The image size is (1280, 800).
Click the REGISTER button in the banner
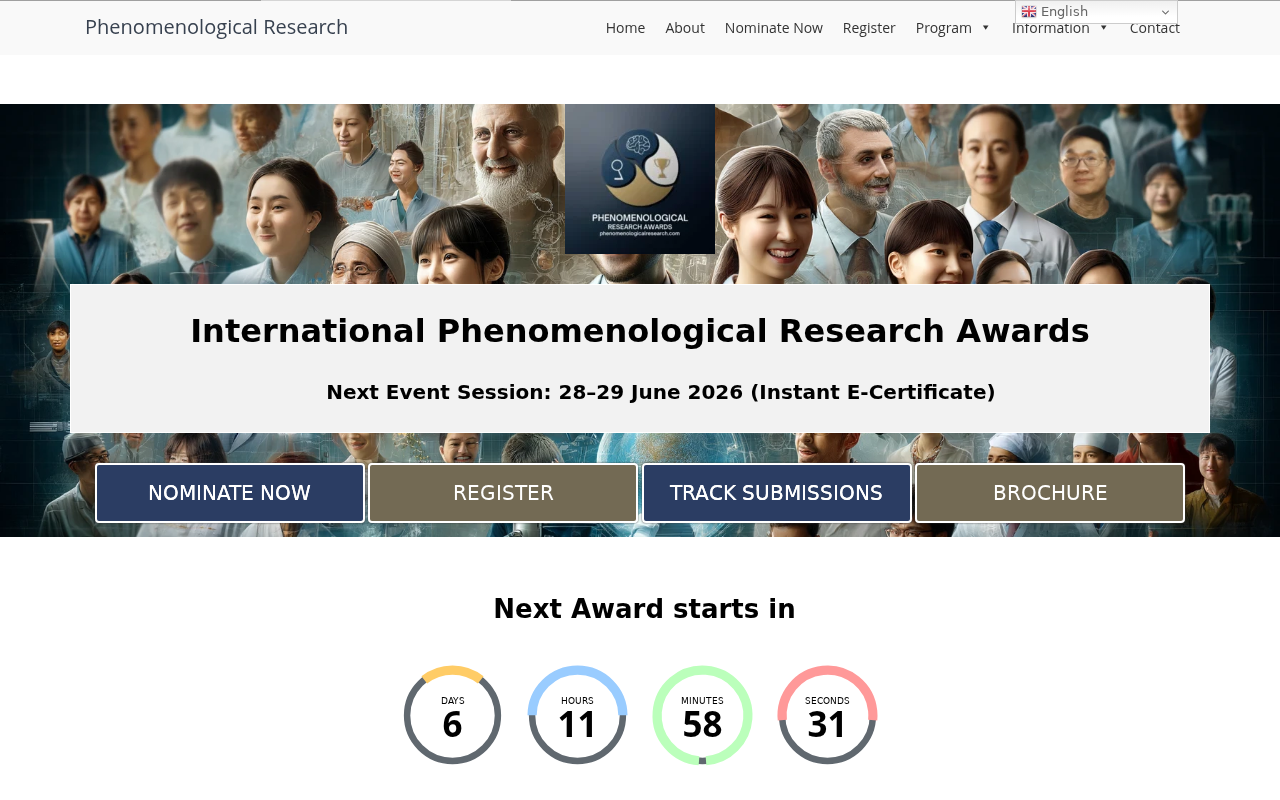click(x=503, y=493)
